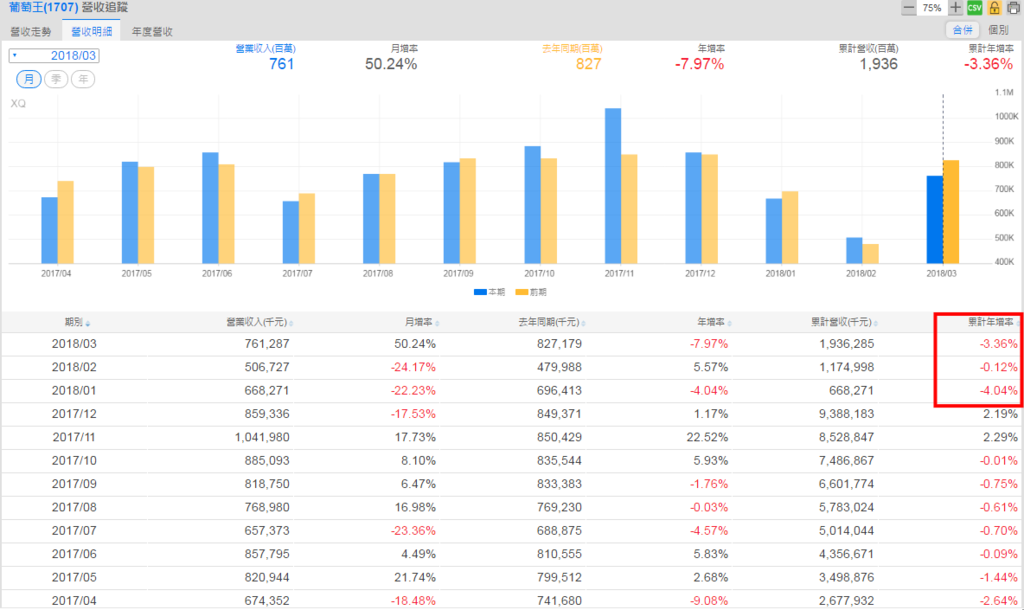Click the orange 2017/09 bar in the chart
Viewport: 1024px width, 610px height.
[468, 211]
